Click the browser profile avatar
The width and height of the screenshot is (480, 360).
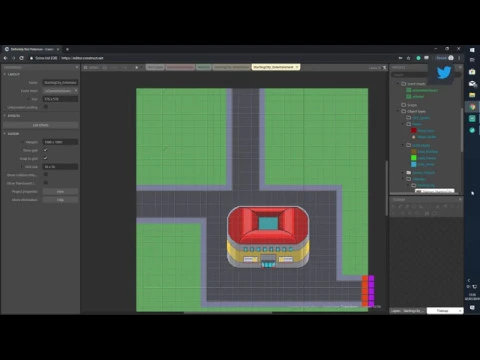click(451, 58)
